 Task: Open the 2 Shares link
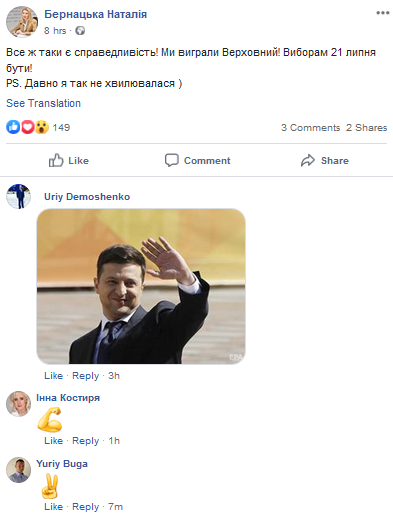point(366,128)
